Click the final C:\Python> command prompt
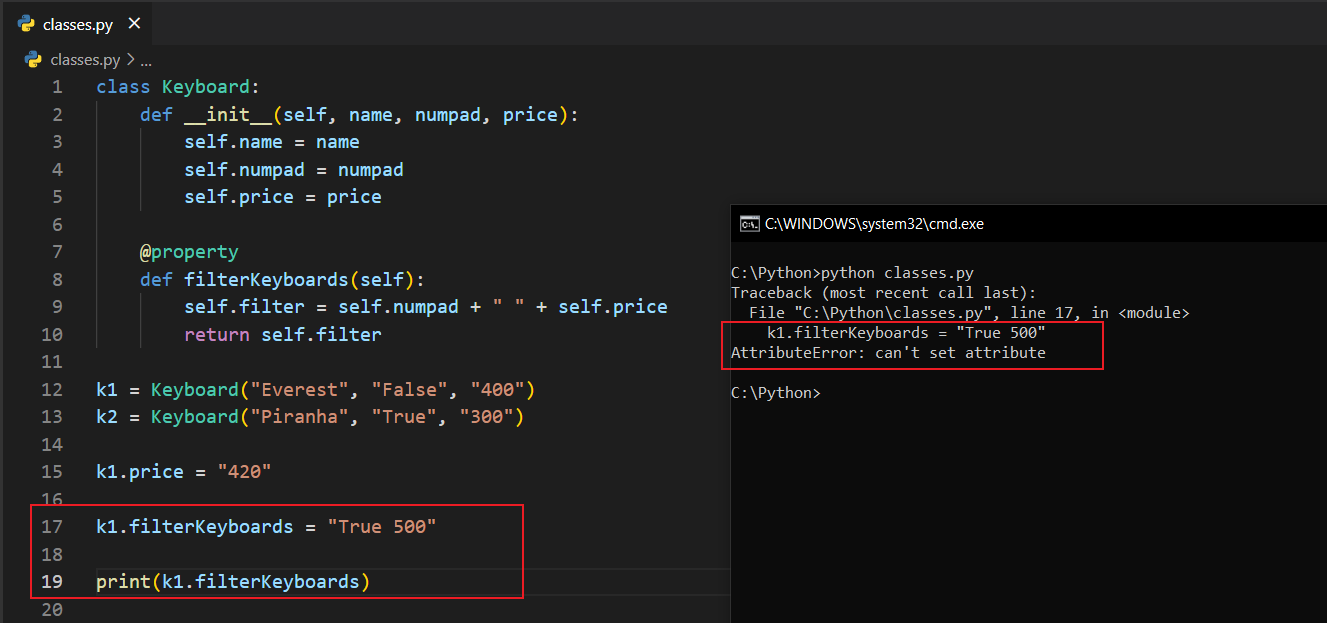This screenshot has width=1327, height=623. point(775,393)
